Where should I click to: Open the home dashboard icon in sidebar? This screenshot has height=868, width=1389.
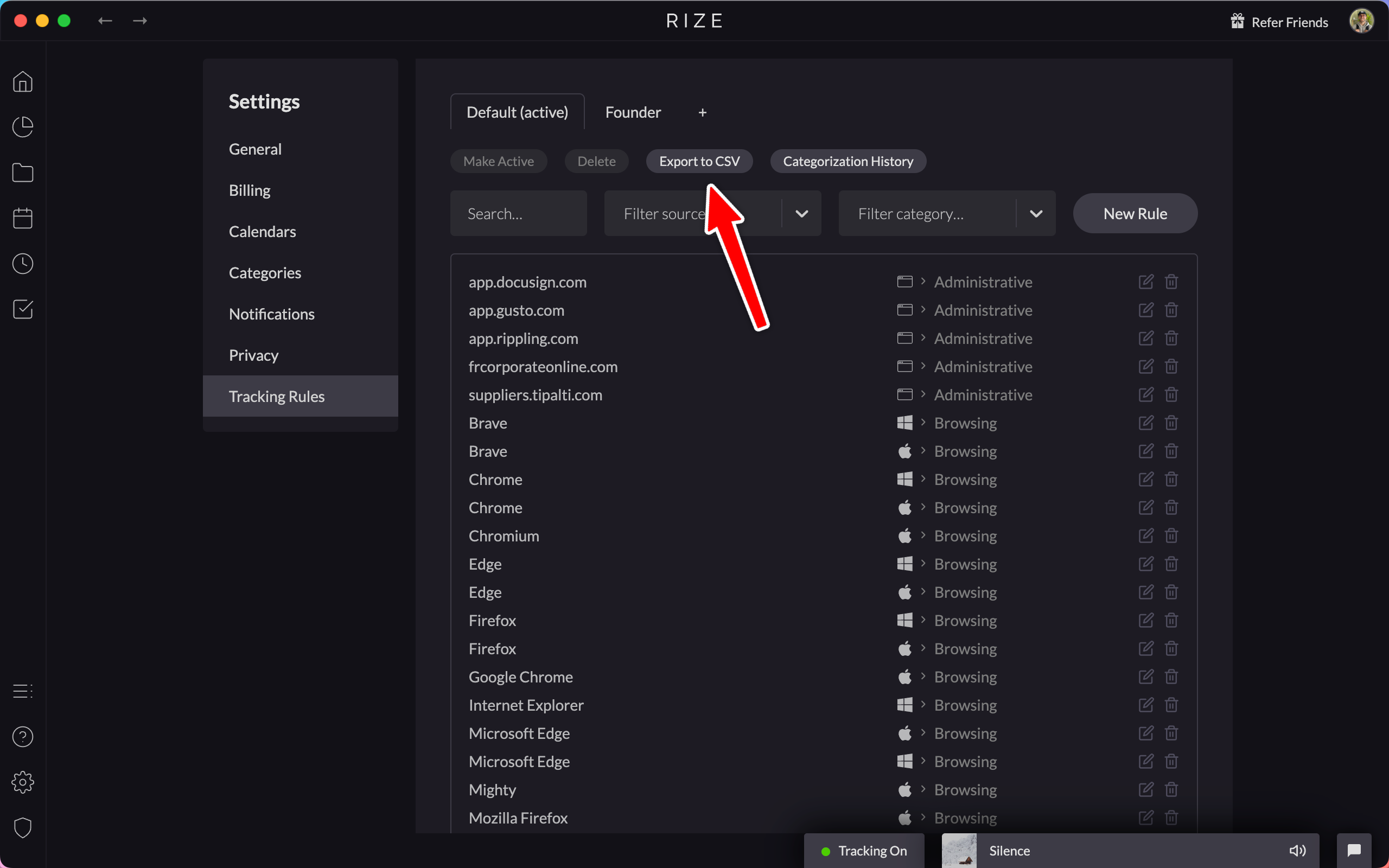point(23,81)
